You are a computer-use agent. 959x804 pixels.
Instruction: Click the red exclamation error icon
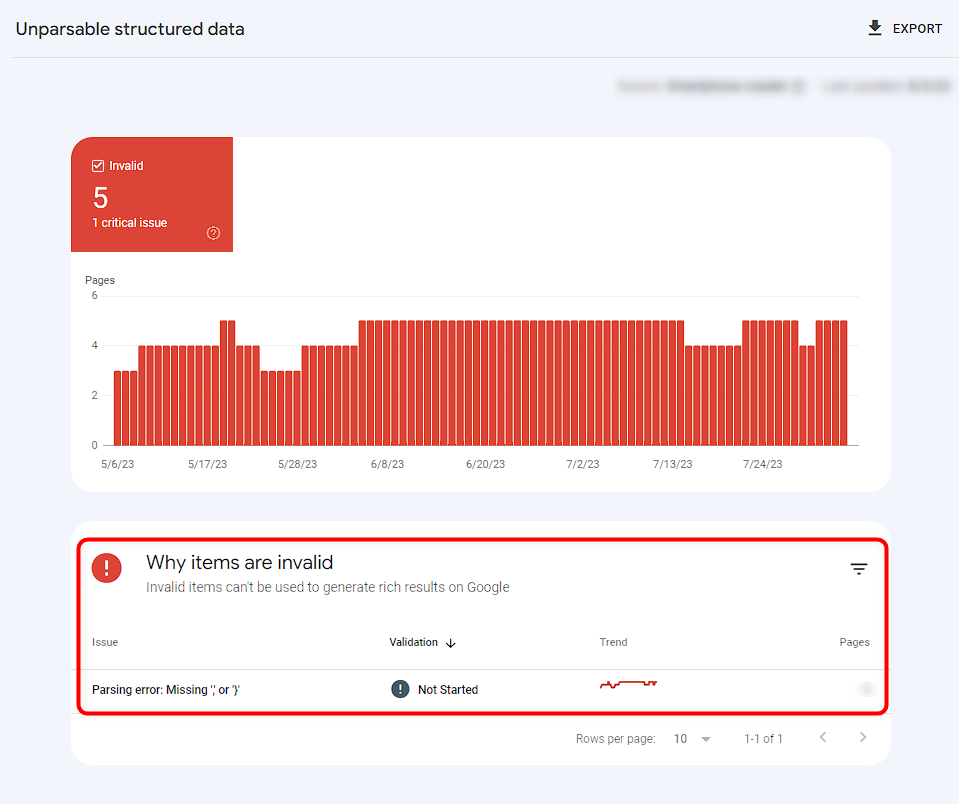106,568
